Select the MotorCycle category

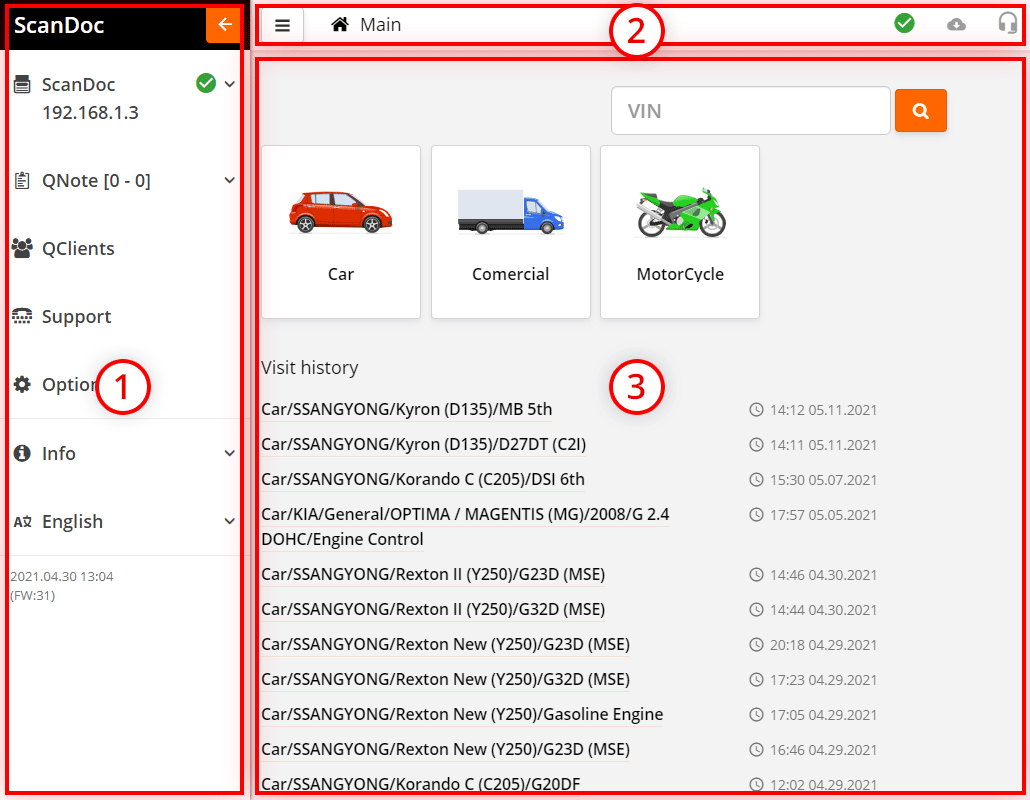(x=680, y=232)
